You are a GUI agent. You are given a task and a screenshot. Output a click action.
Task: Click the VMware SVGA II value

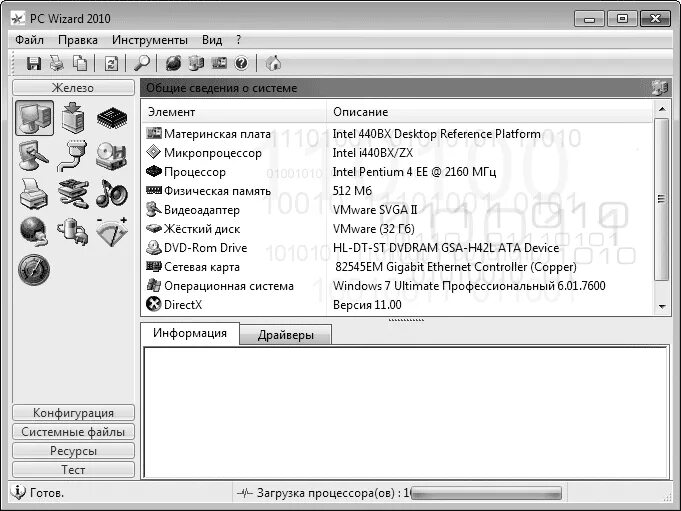375,210
